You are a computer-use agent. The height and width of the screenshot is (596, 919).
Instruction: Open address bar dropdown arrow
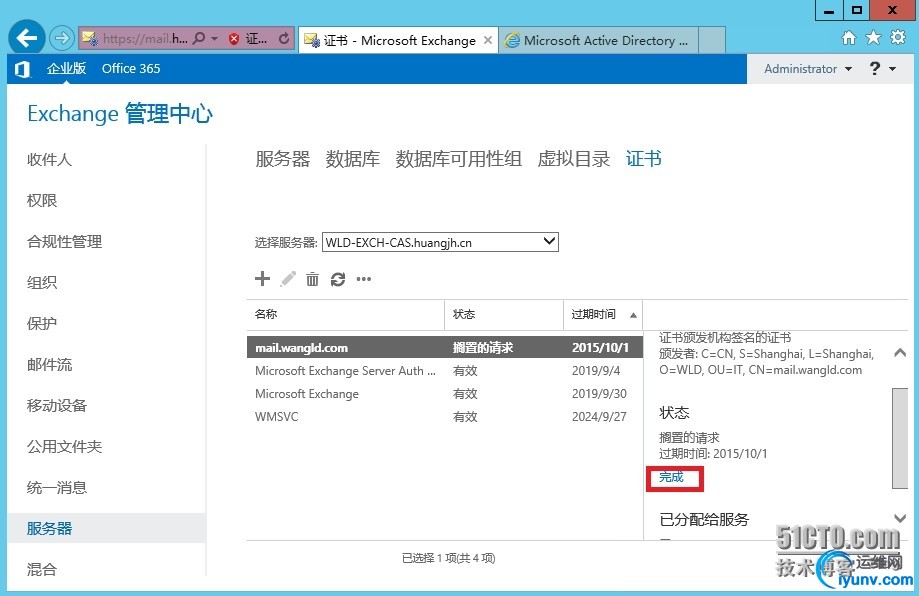point(215,39)
